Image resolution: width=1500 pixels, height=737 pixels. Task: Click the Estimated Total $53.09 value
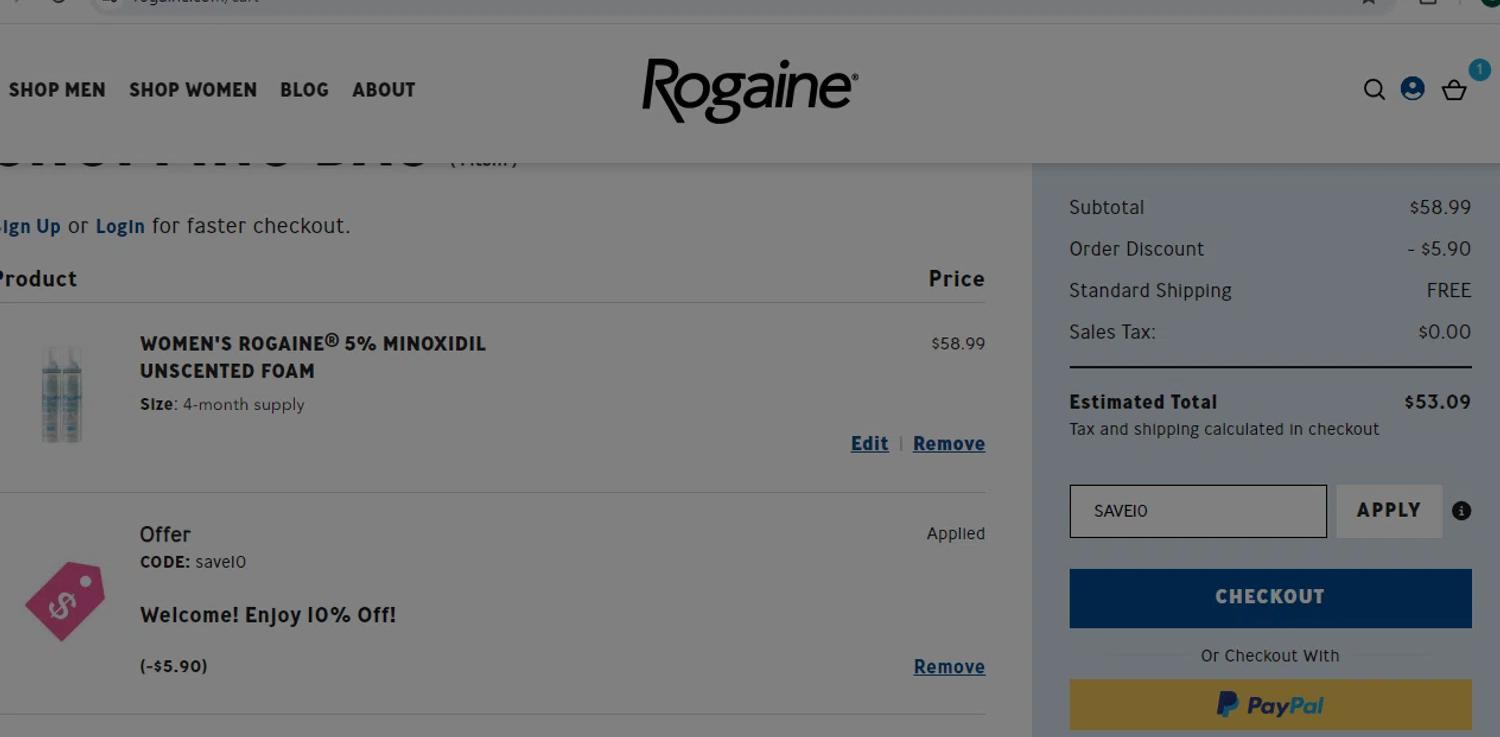(x=1437, y=402)
